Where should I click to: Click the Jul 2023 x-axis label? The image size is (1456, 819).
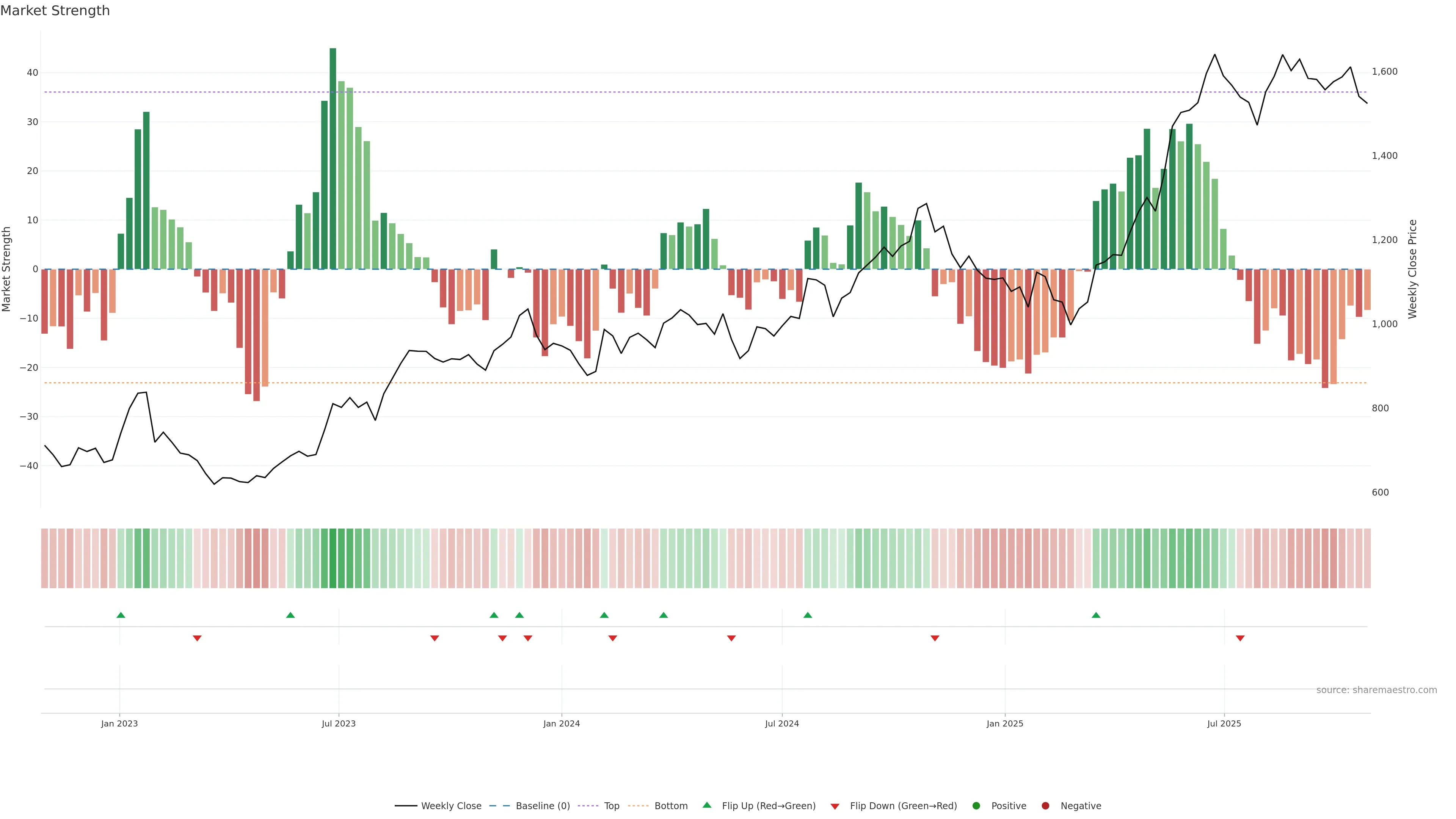click(339, 723)
